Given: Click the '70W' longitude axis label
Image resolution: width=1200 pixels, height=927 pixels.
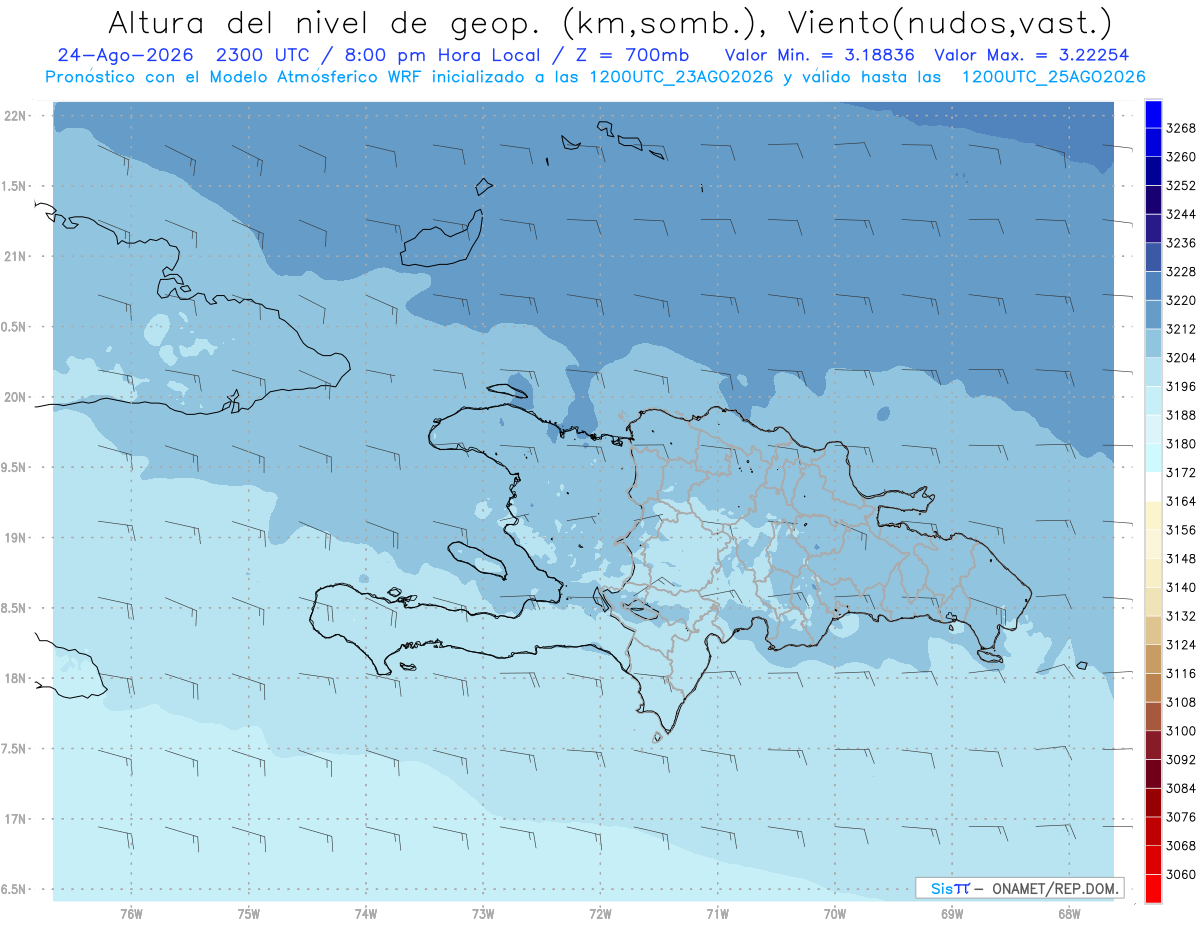Looking at the screenshot, I should click(835, 913).
